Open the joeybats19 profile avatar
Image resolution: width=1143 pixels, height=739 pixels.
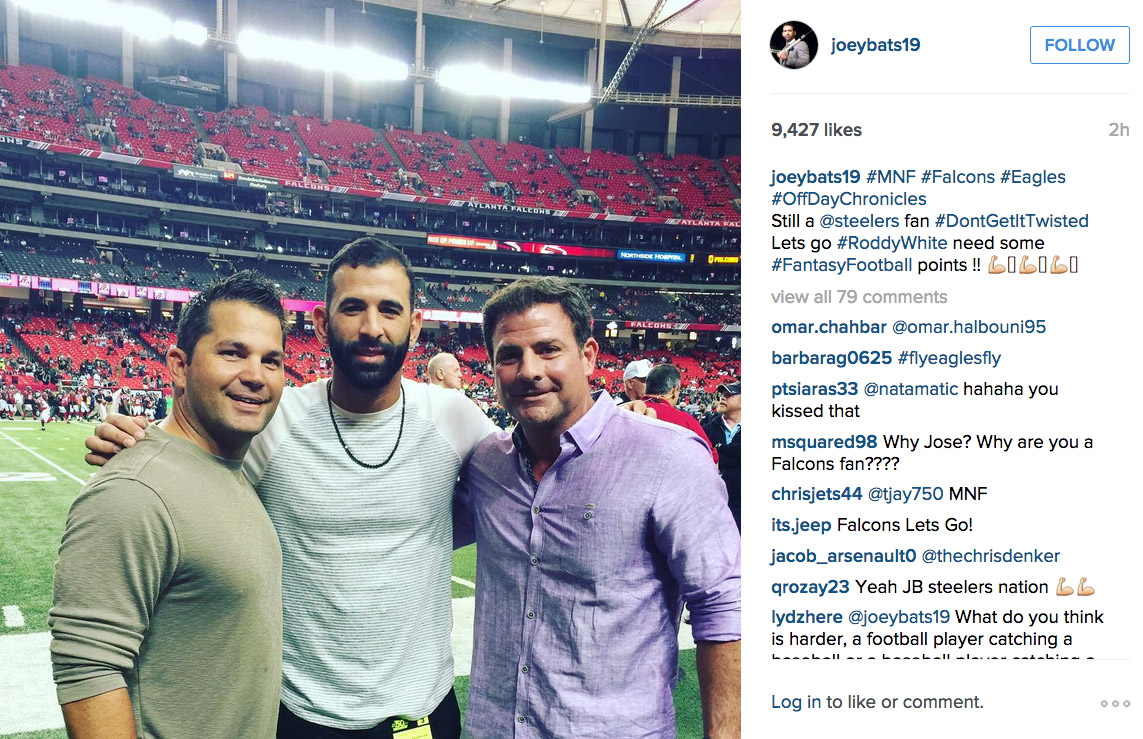click(x=794, y=45)
